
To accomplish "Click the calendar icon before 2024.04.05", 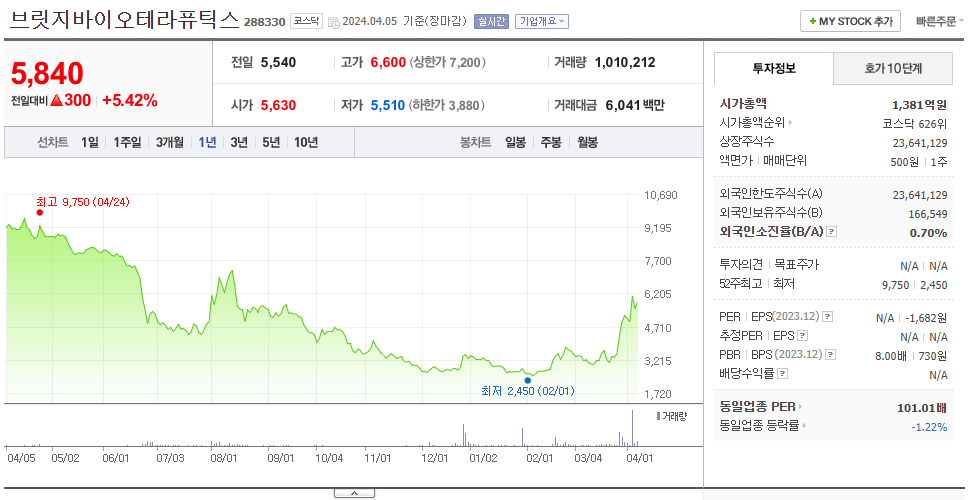I will coord(333,22).
